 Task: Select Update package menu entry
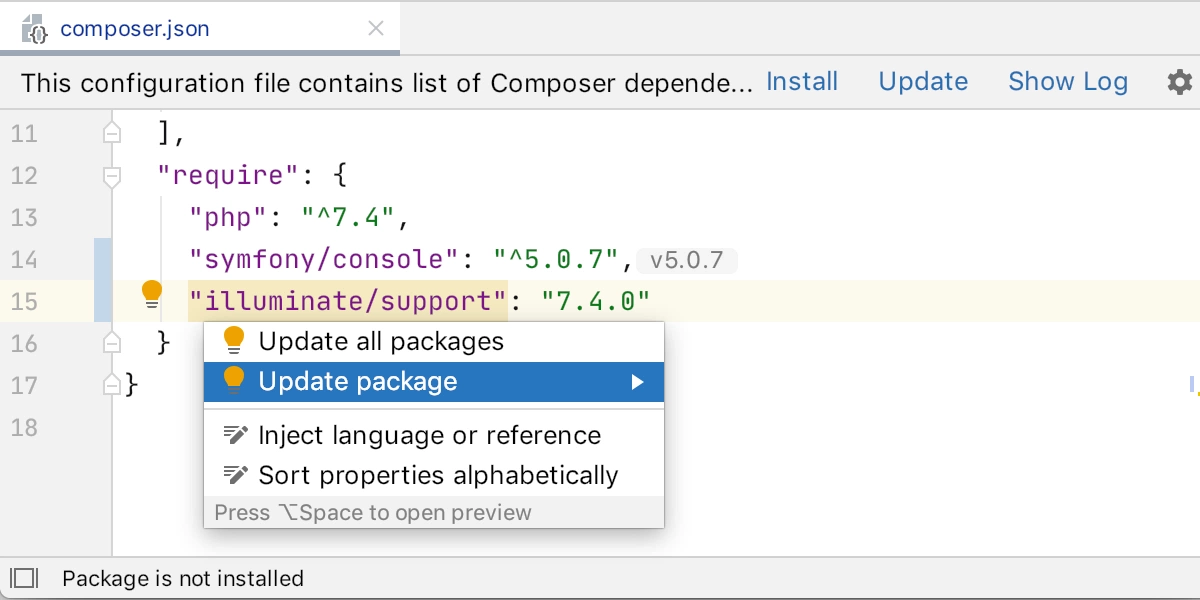(434, 381)
